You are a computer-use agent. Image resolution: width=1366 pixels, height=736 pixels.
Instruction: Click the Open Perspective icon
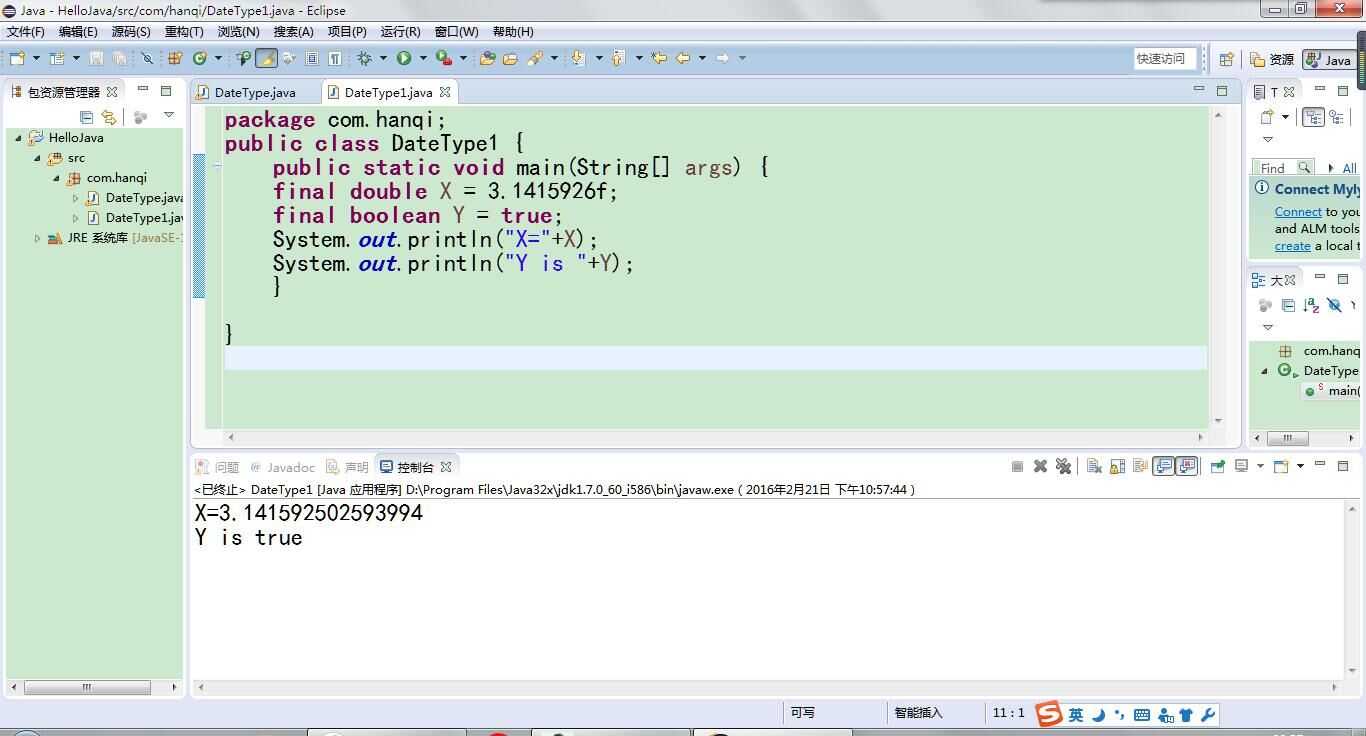pyautogui.click(x=1226, y=59)
